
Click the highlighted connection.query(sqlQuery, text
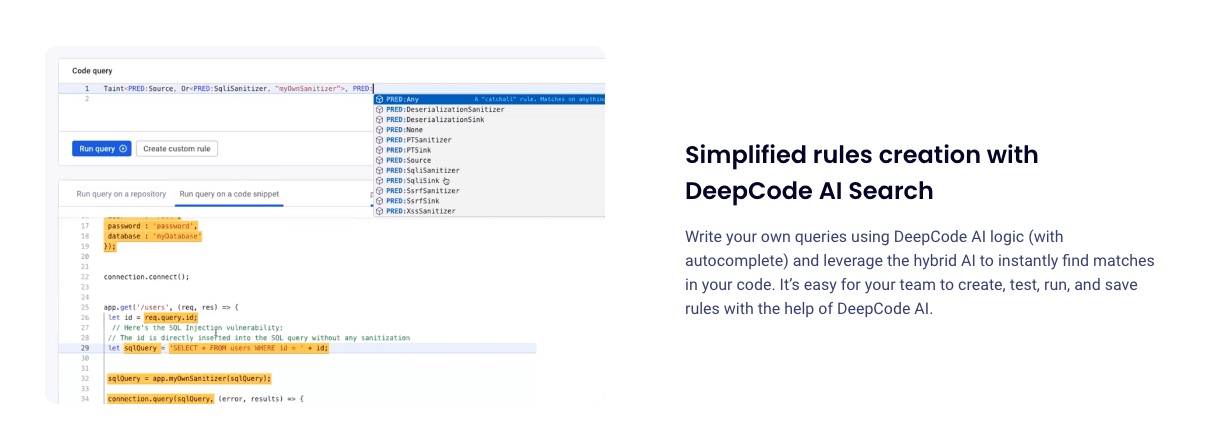coord(160,399)
